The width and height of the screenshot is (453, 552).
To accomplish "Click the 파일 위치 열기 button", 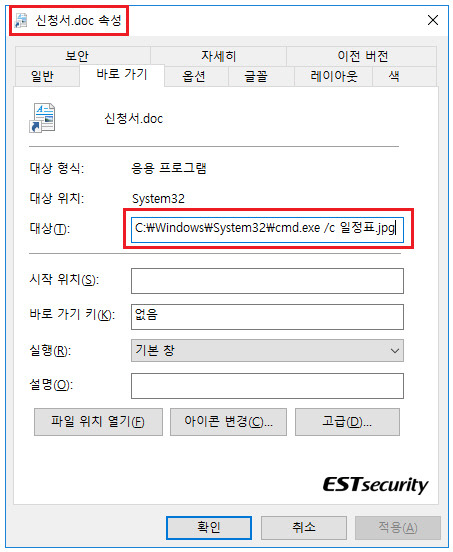I will pyautogui.click(x=98, y=422).
